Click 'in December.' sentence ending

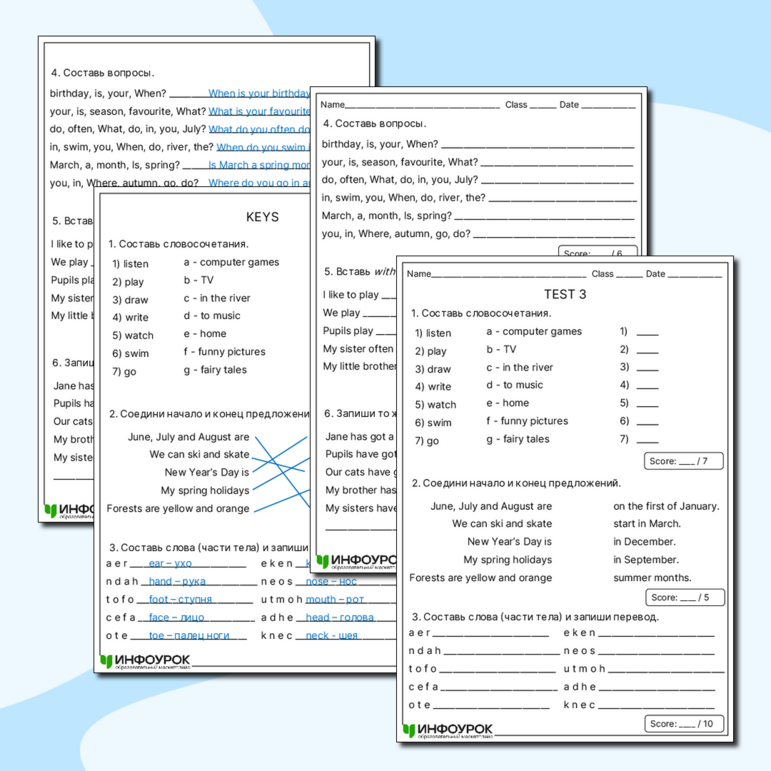point(644,542)
